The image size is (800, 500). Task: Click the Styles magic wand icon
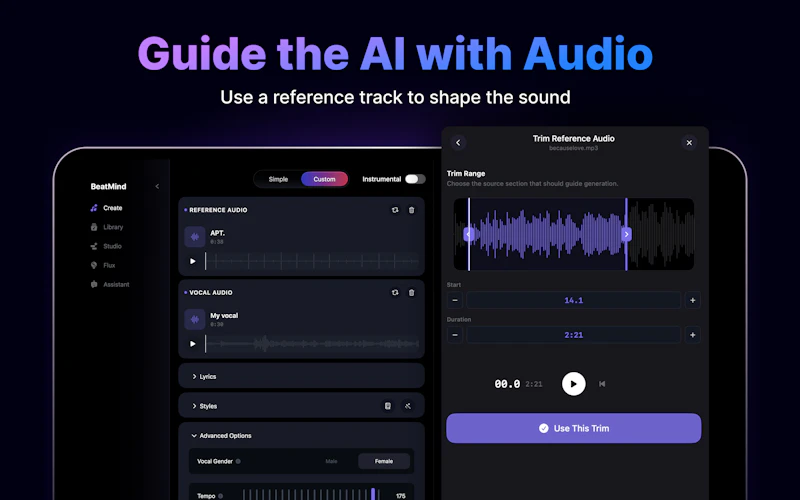coord(408,406)
